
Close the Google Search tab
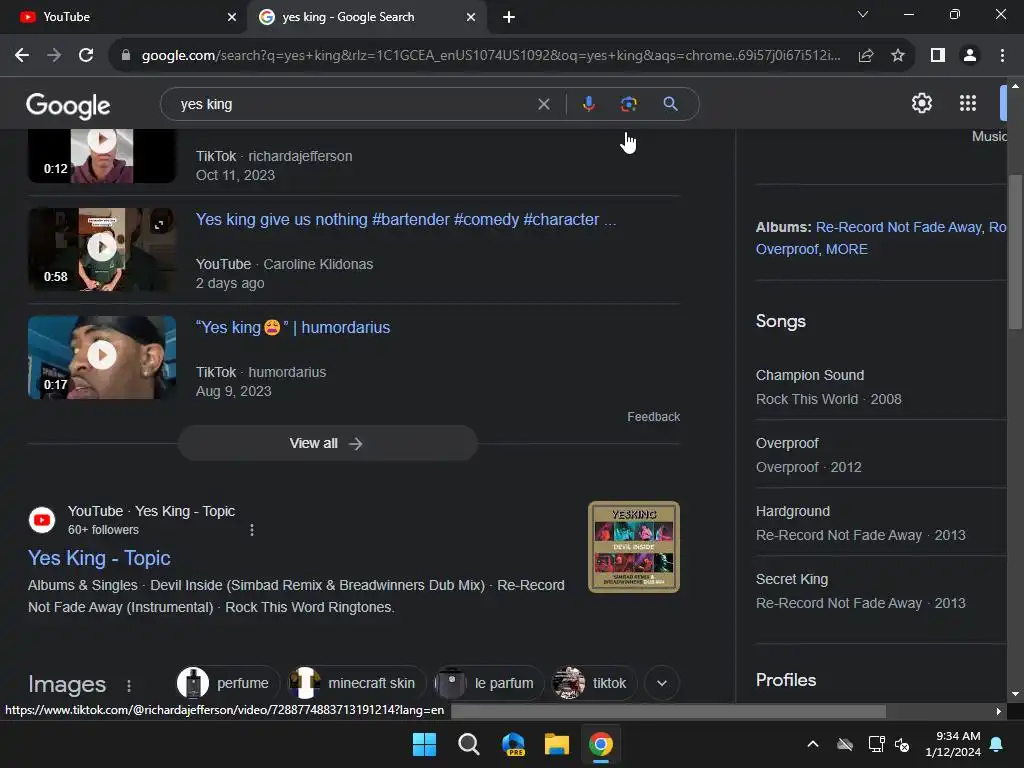471,17
